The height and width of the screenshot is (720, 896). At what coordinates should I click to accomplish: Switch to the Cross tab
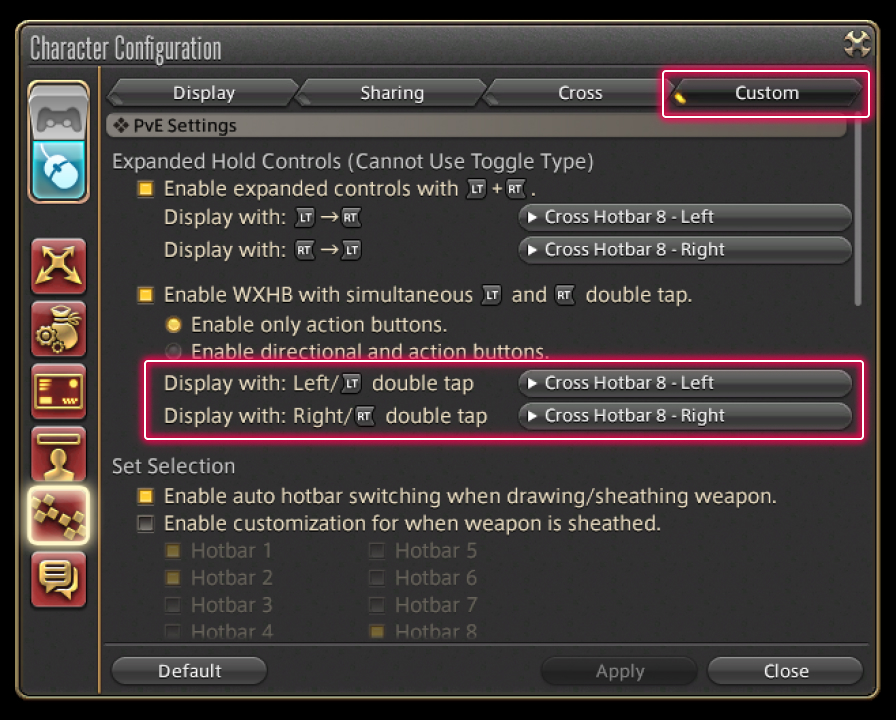coord(580,93)
